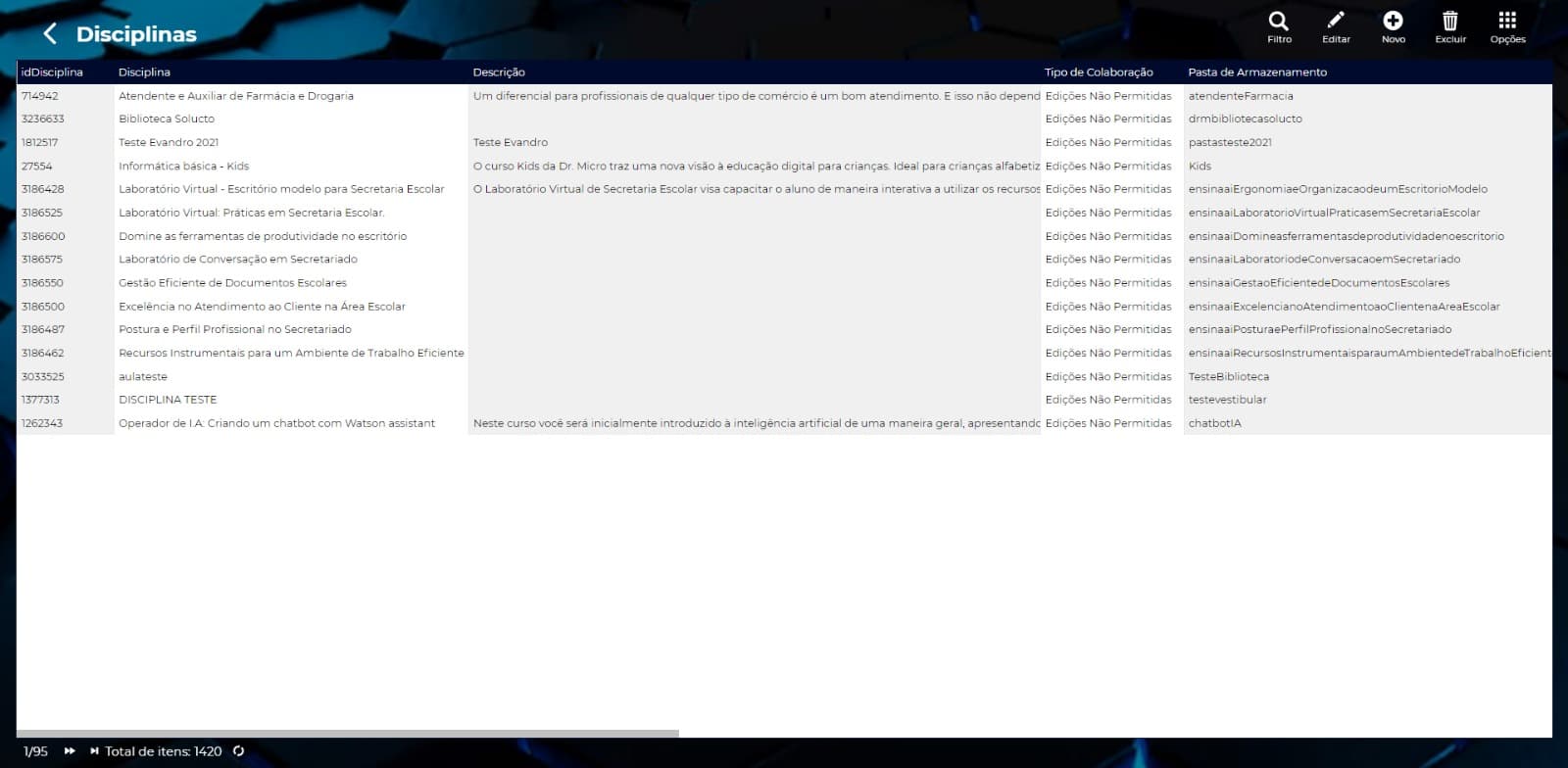
Task: Click id cell 1812517
Action: tap(39, 142)
